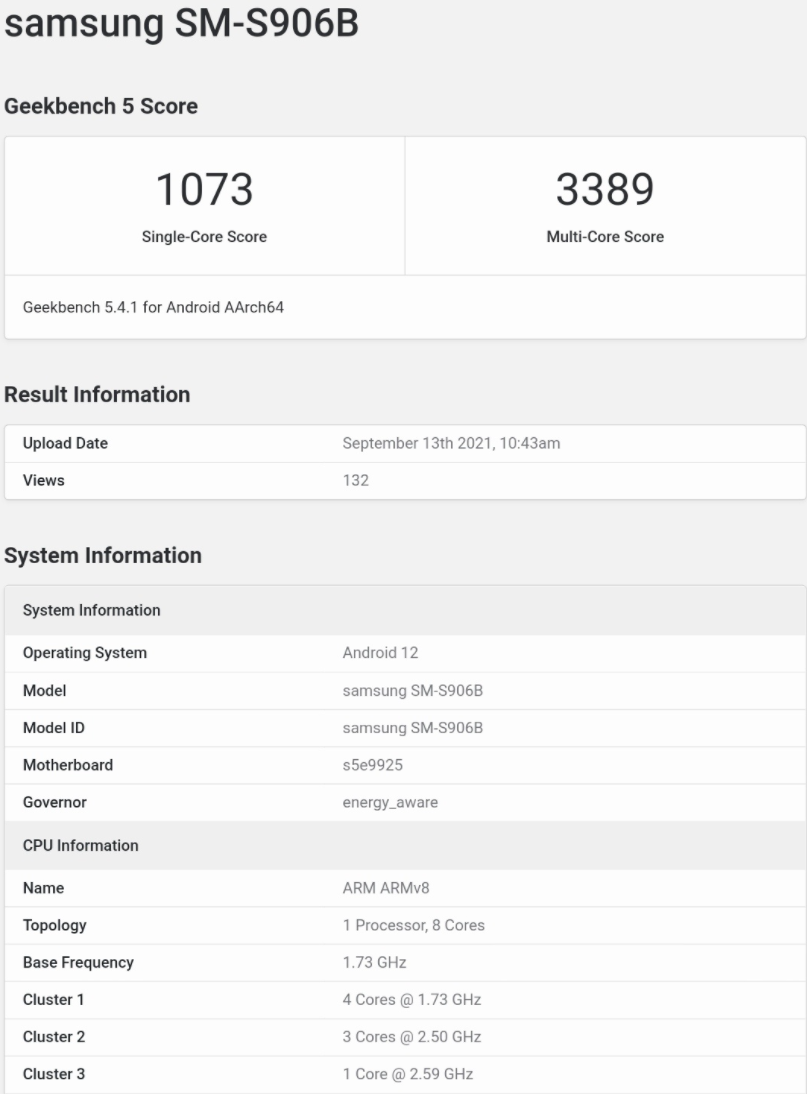Click the Name row label
The image size is (807, 1094).
tap(43, 887)
